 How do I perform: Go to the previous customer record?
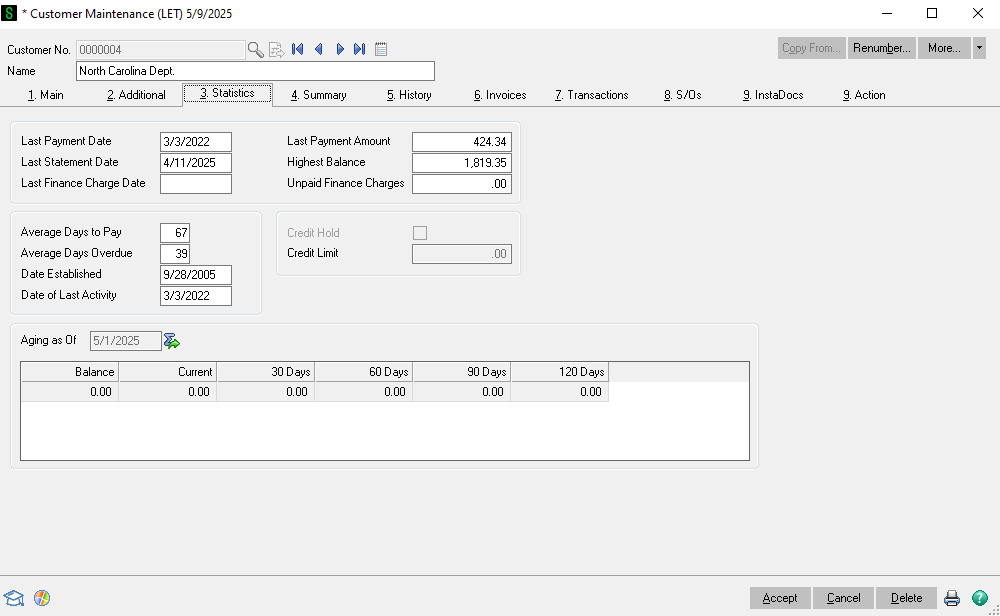click(x=318, y=49)
